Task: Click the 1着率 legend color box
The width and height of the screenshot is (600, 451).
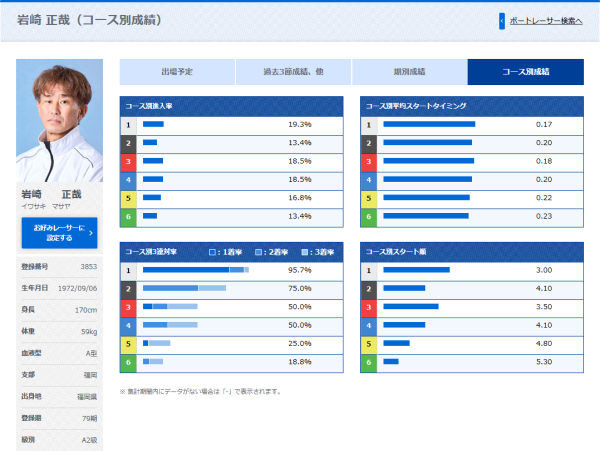Action: 212,252
